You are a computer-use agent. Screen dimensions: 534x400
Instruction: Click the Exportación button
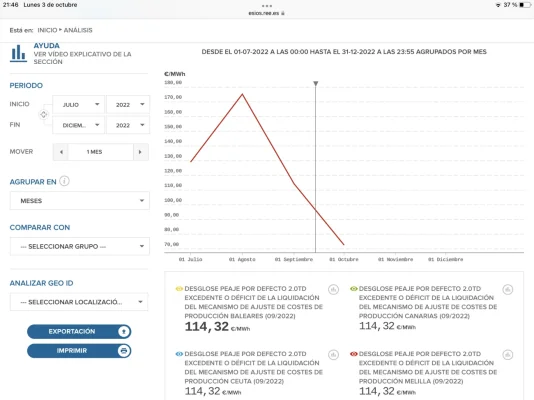(79, 332)
